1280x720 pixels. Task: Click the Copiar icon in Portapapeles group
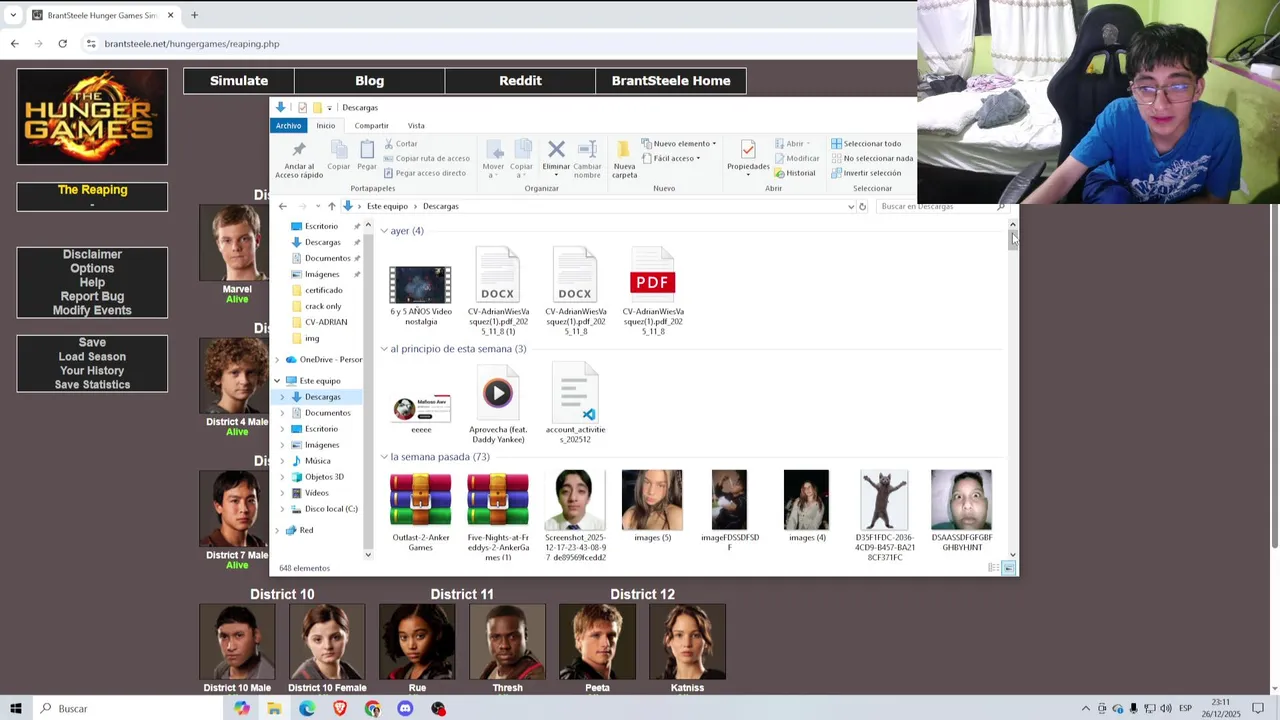point(339,149)
